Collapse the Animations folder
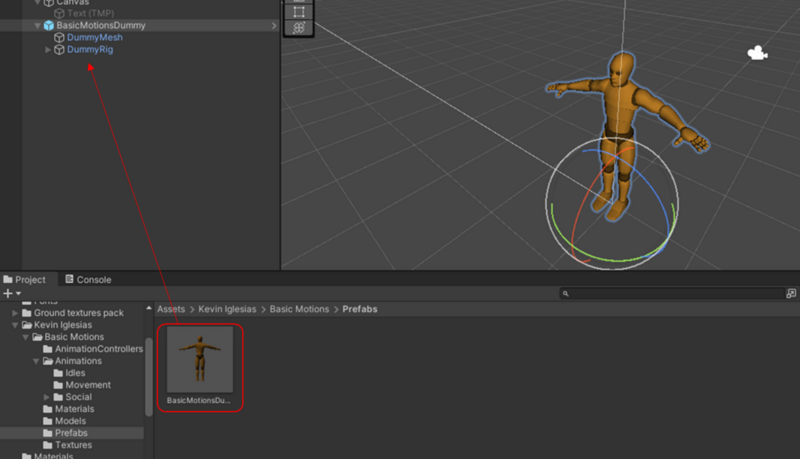800x459 pixels. coord(36,361)
